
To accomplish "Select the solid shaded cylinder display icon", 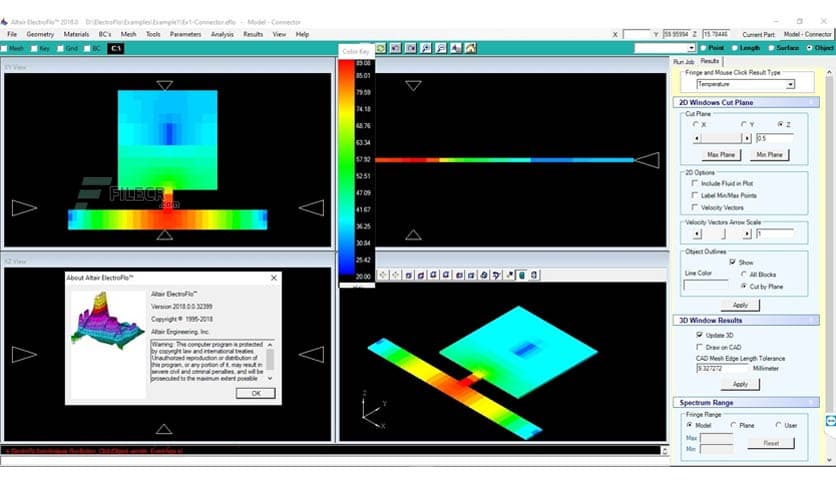I will 522,275.
